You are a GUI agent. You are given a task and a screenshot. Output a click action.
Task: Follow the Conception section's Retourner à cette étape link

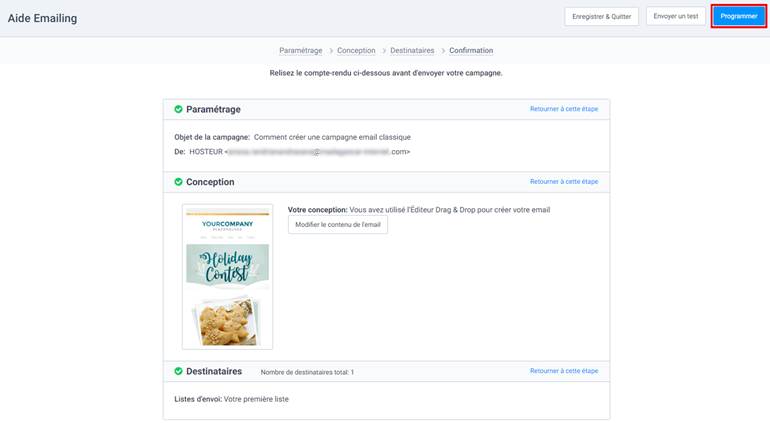[564, 182]
